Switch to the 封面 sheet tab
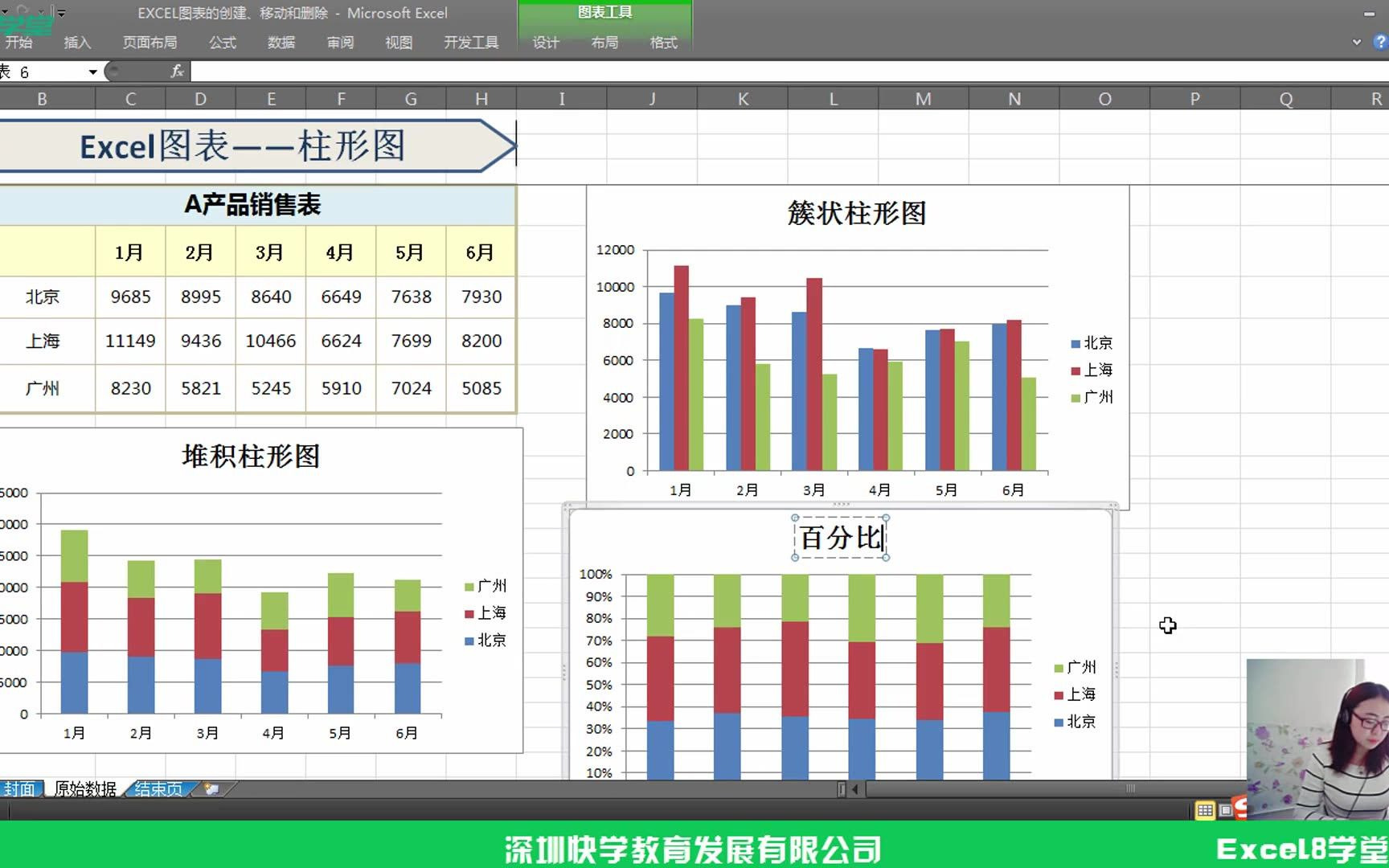The width and height of the screenshot is (1389, 868). [22, 788]
